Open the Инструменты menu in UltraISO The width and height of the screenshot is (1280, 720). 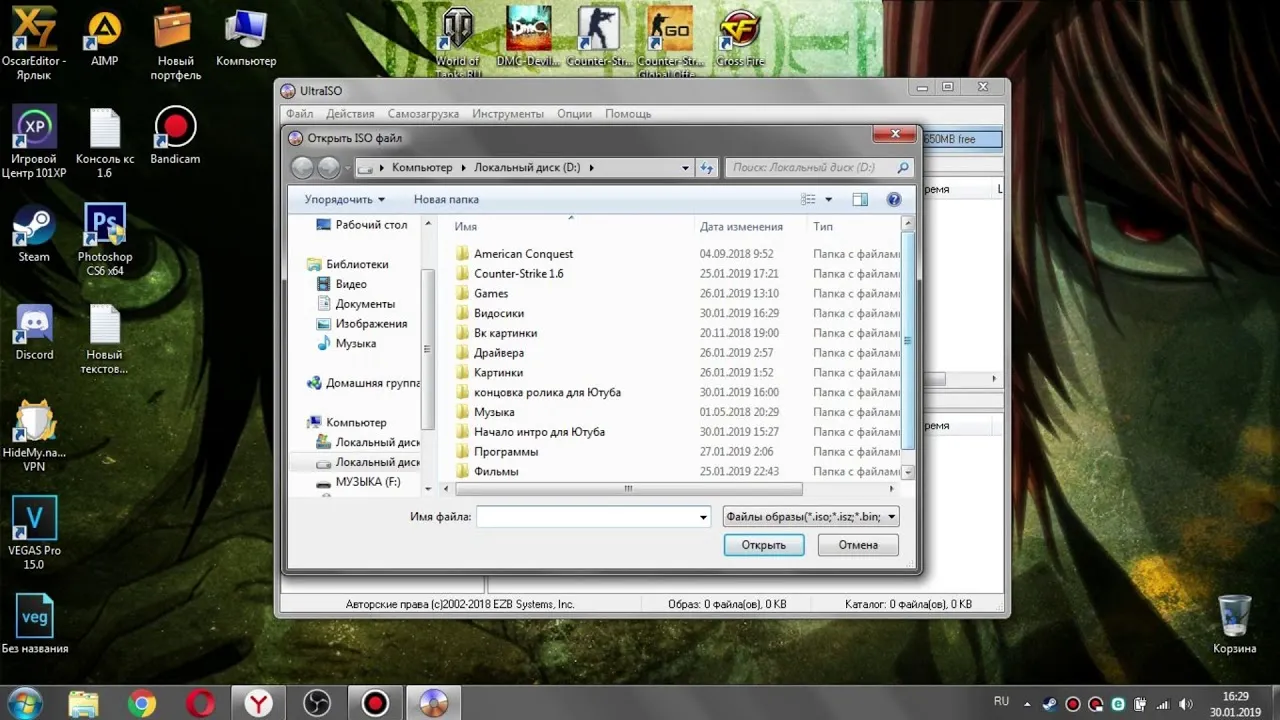coord(508,114)
